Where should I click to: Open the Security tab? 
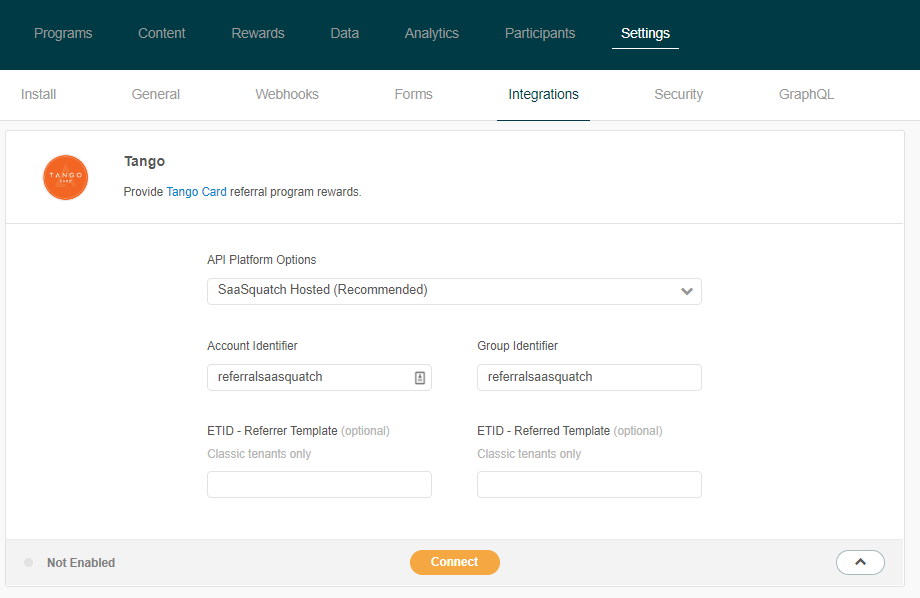(678, 95)
